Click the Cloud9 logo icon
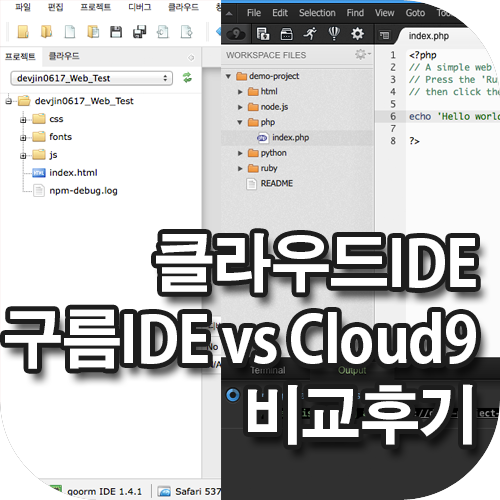 click(236, 34)
